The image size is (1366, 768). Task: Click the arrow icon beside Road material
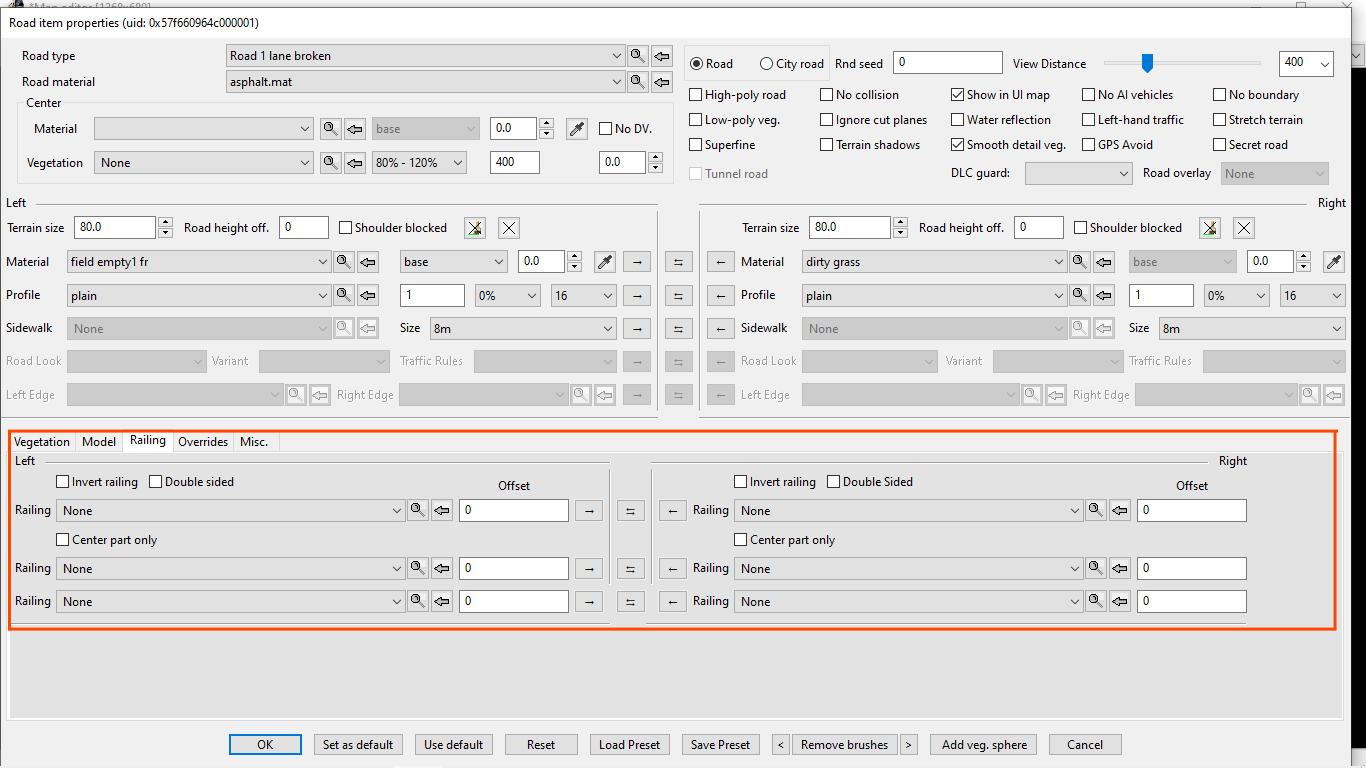pos(661,82)
